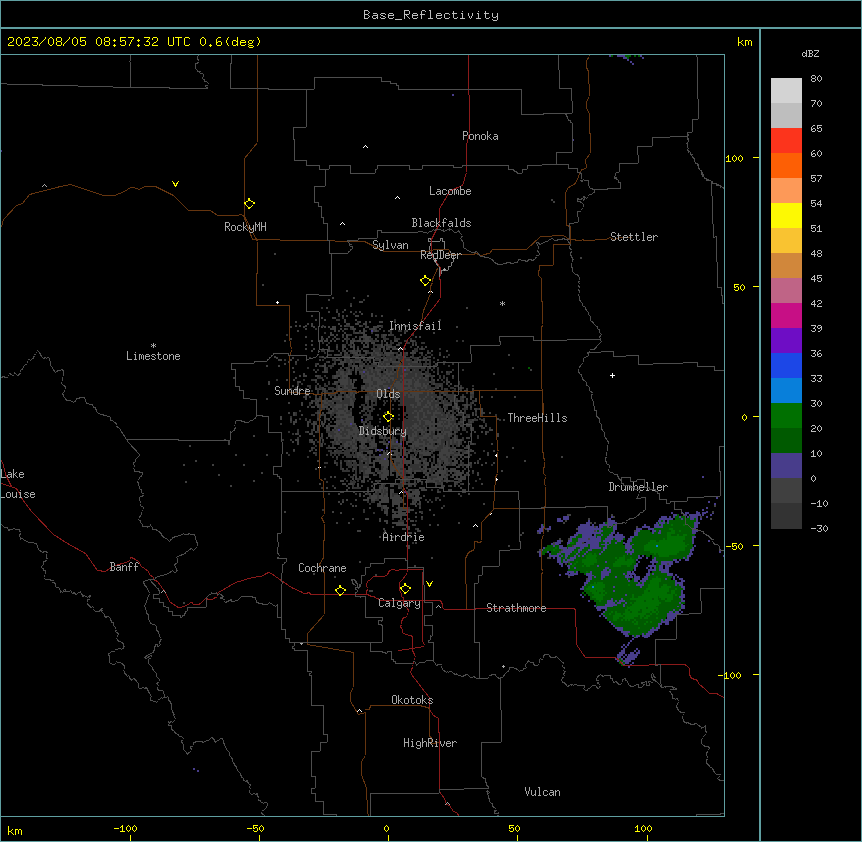Click the Lacombe city label
The image size is (862, 842).
tap(450, 191)
